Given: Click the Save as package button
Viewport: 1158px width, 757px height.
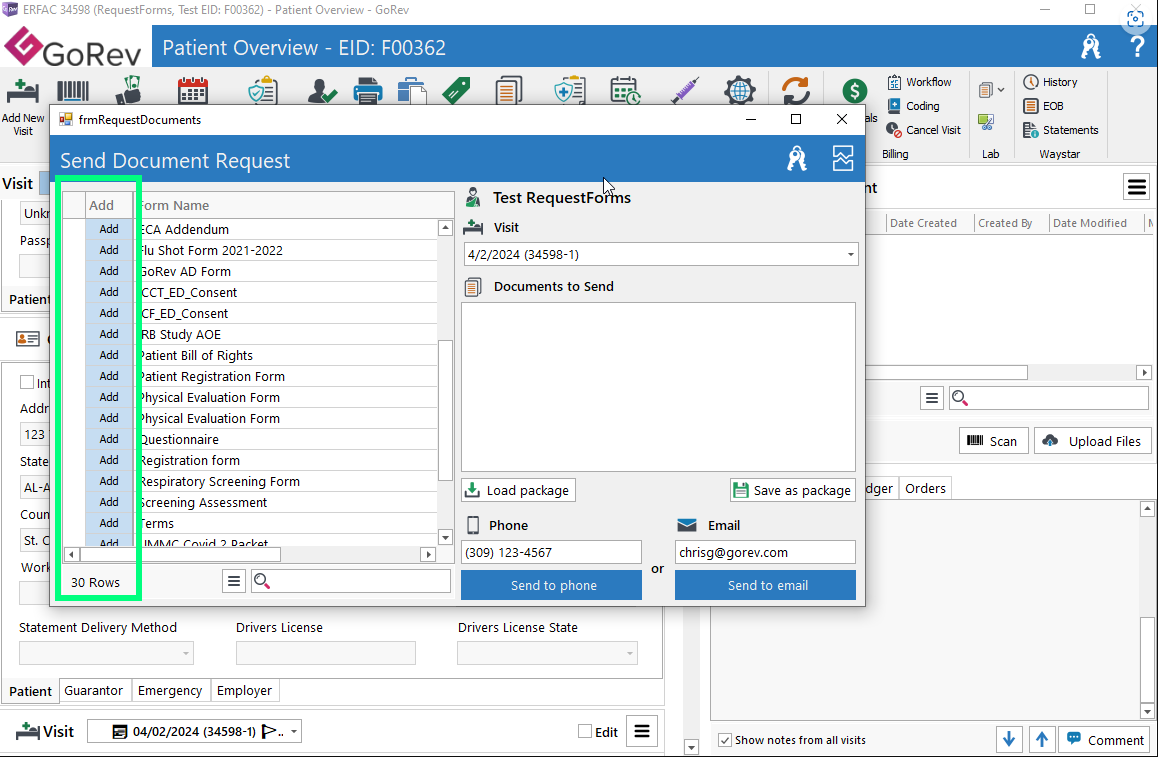Looking at the screenshot, I should click(792, 490).
